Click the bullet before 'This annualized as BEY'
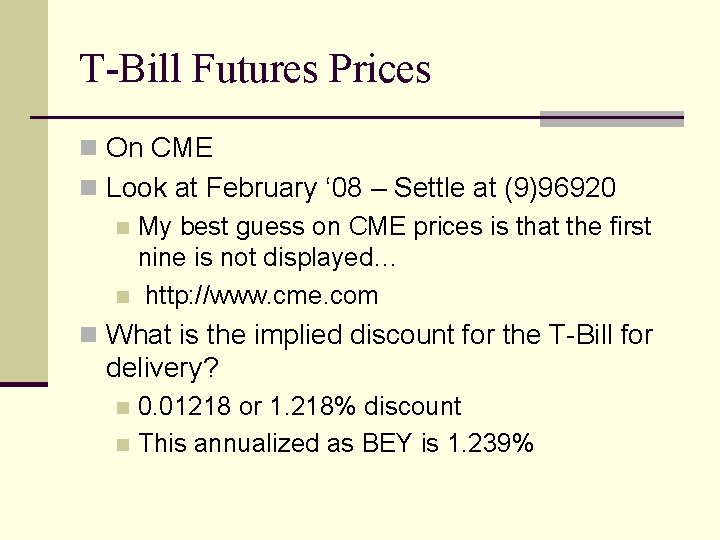This screenshot has width=720, height=540. point(122,444)
